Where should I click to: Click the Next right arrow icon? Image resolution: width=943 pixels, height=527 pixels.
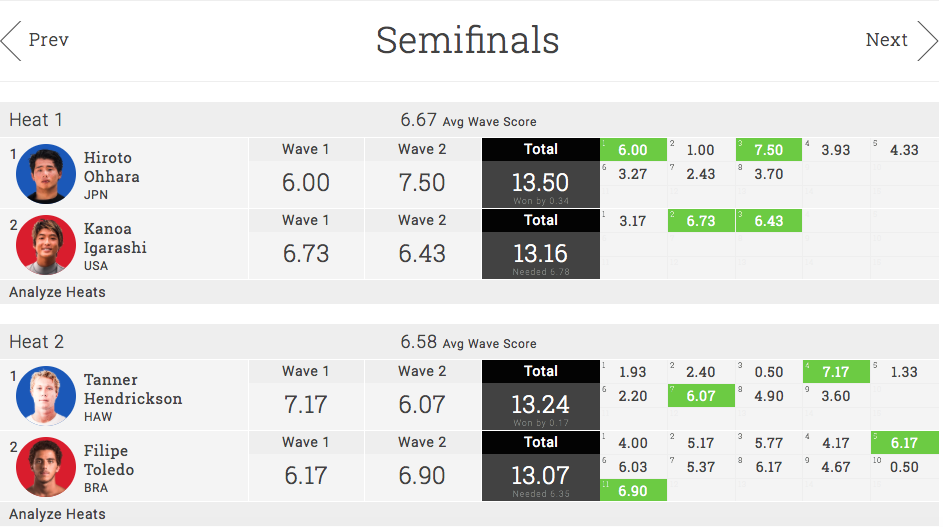927,41
